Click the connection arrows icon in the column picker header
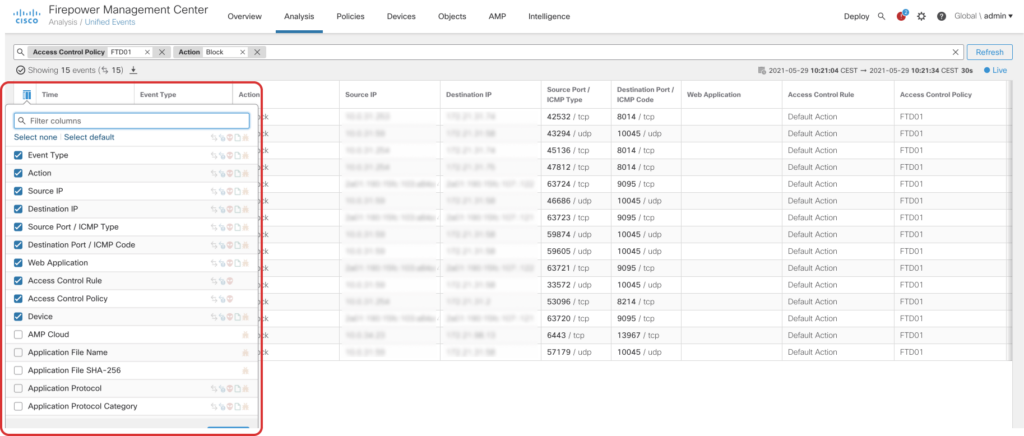 pyautogui.click(x=214, y=138)
